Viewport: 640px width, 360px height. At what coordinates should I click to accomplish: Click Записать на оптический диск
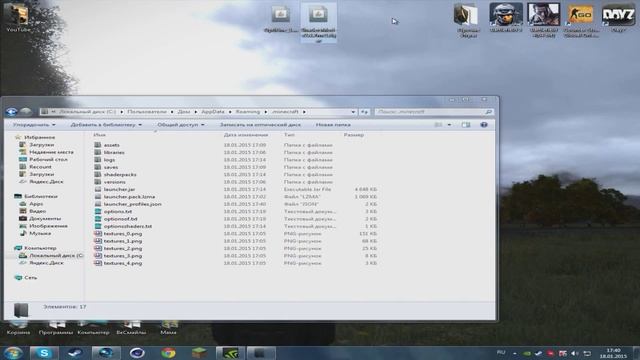(260, 125)
